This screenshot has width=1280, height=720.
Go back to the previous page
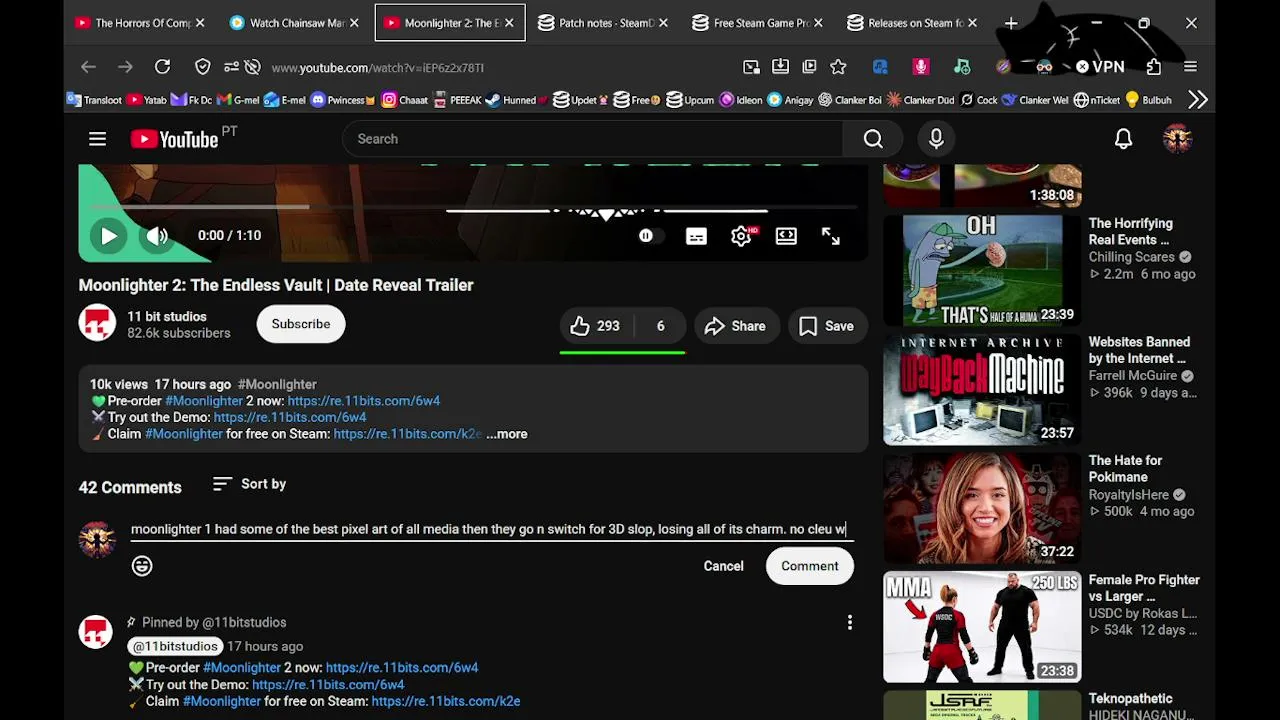coord(88,67)
